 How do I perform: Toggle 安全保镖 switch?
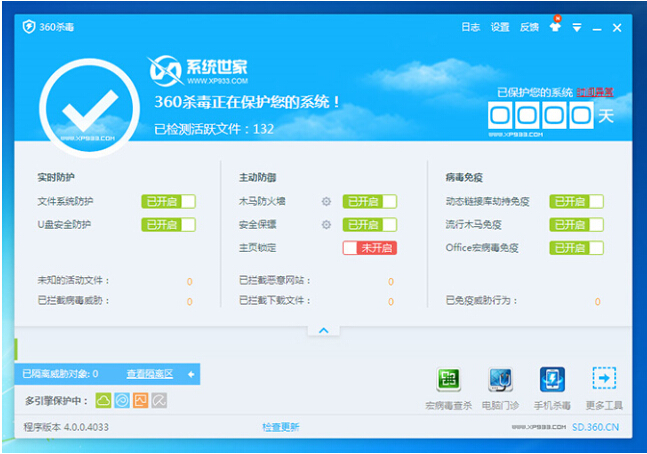pos(370,225)
